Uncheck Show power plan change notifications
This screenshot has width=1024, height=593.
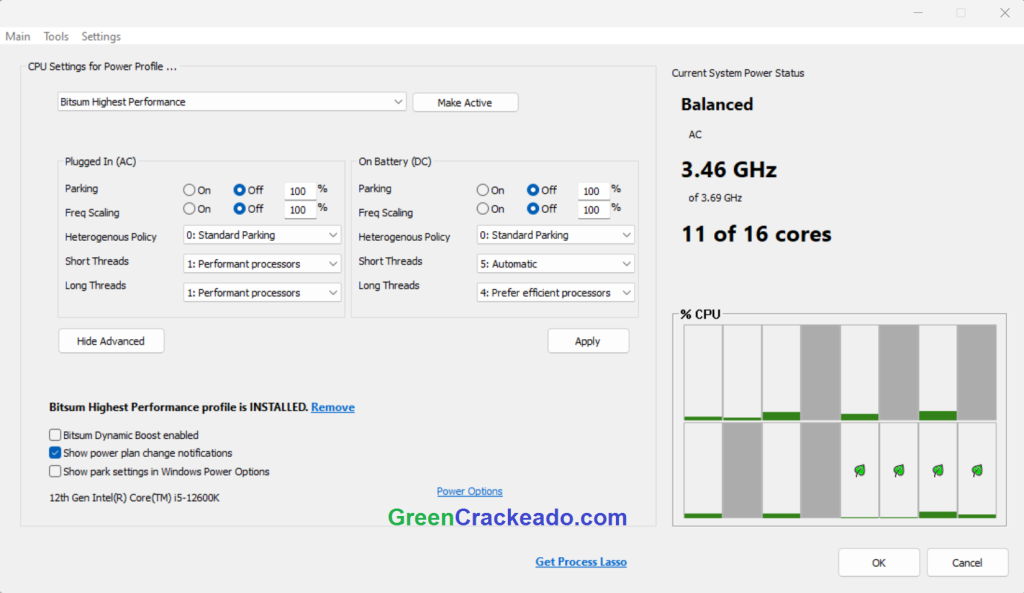click(55, 453)
